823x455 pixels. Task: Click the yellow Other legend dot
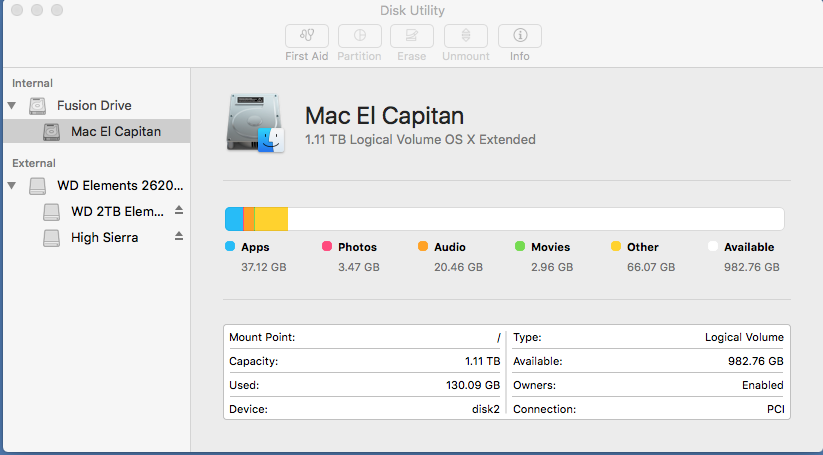point(616,246)
